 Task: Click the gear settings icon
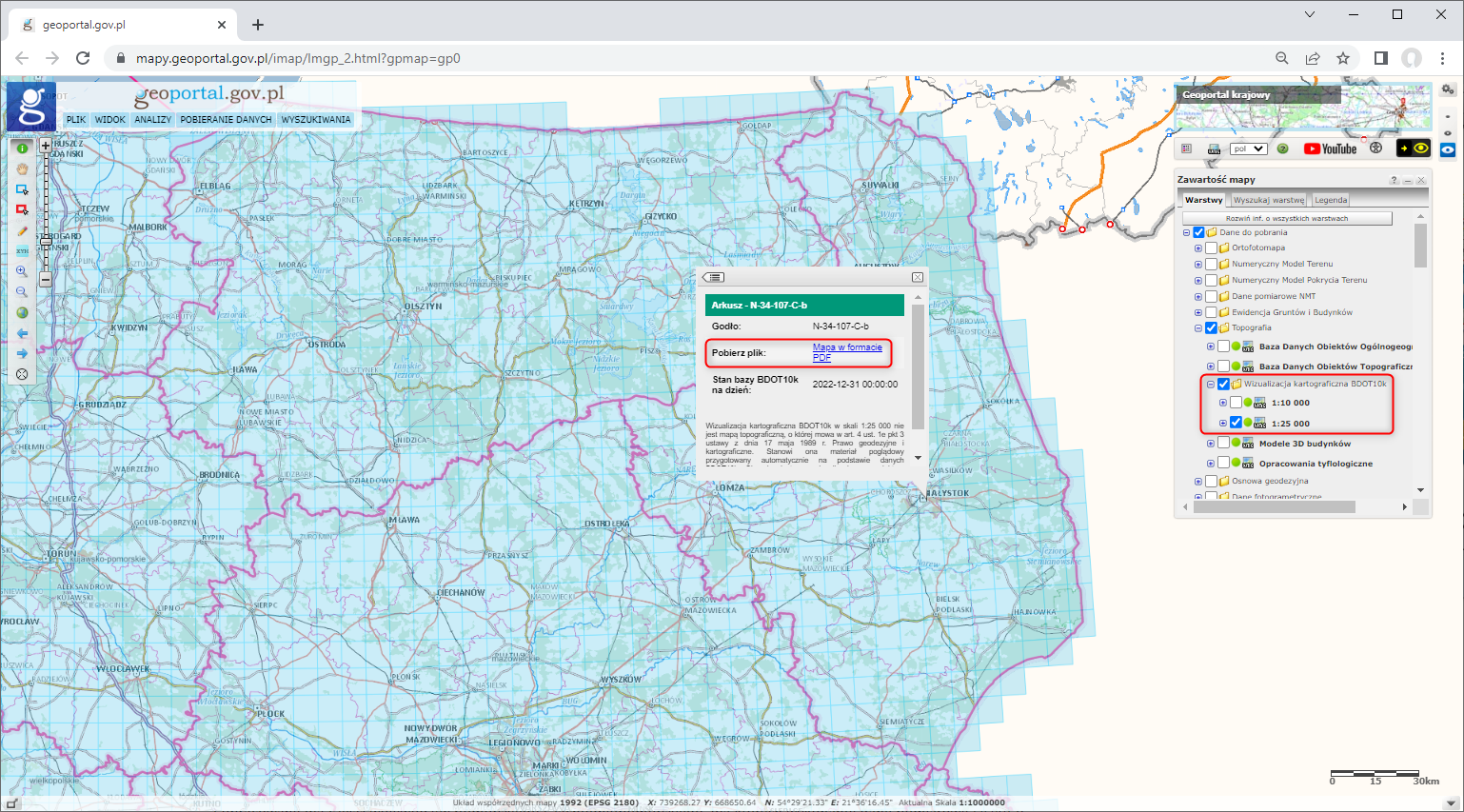click(1447, 89)
